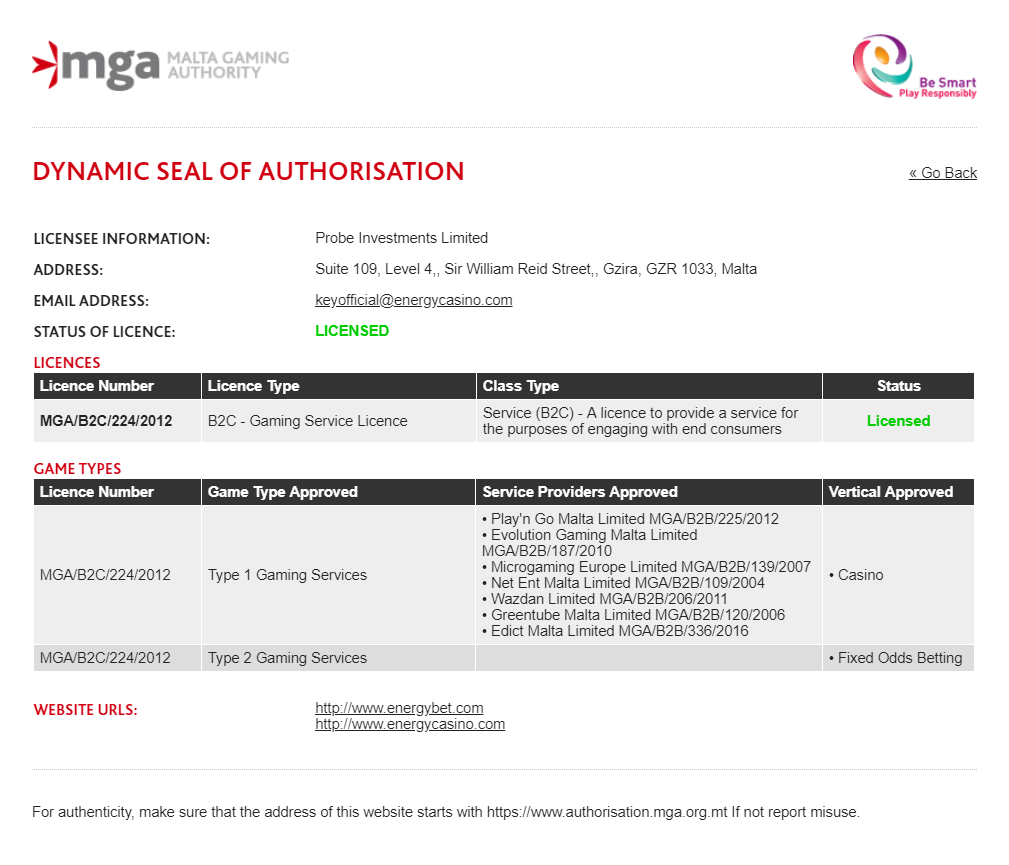This screenshot has width=1009, height=865.
Task: Click the green Licensed status table cell
Action: [x=898, y=421]
